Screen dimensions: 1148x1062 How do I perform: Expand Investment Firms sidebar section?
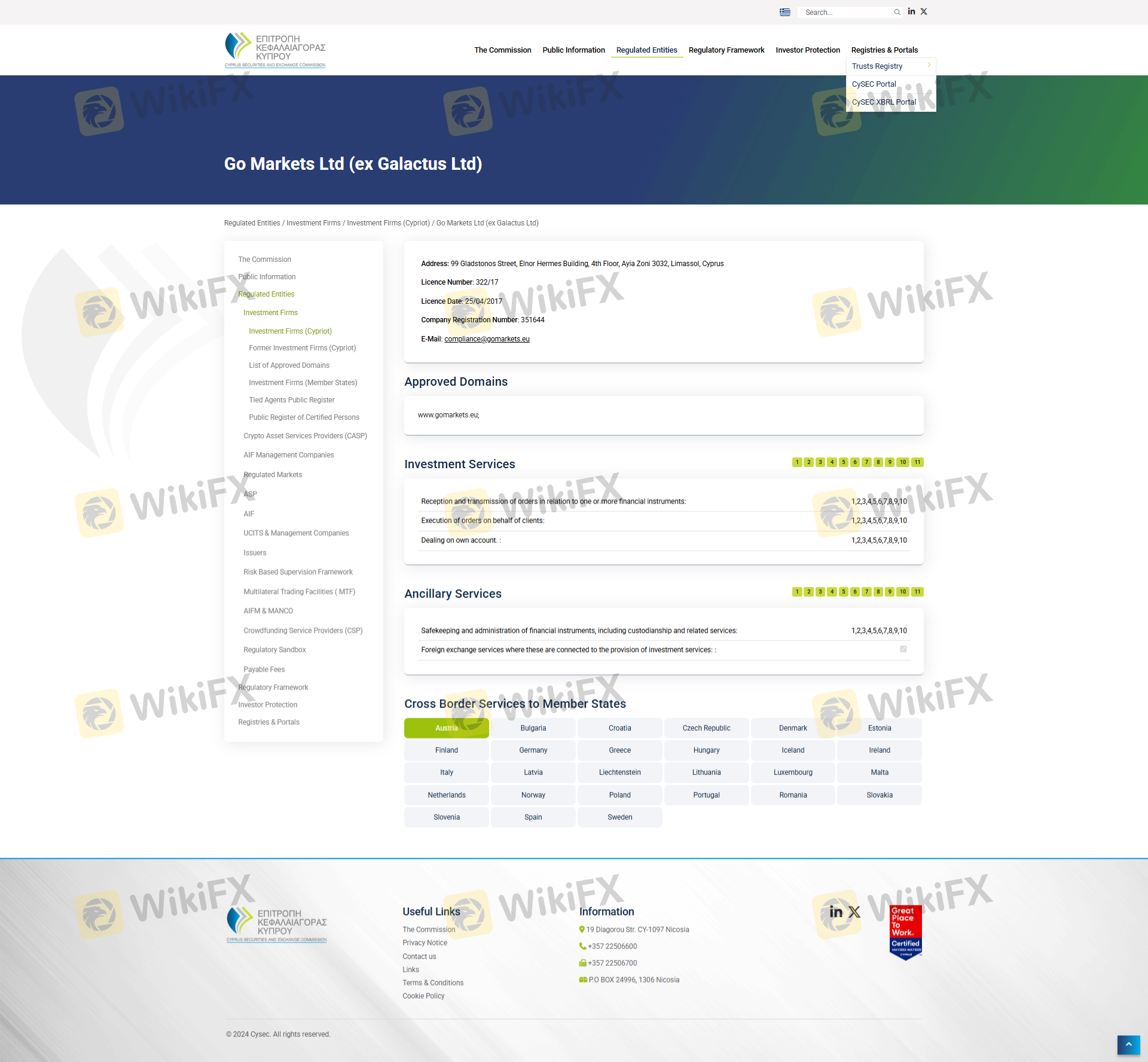point(270,313)
